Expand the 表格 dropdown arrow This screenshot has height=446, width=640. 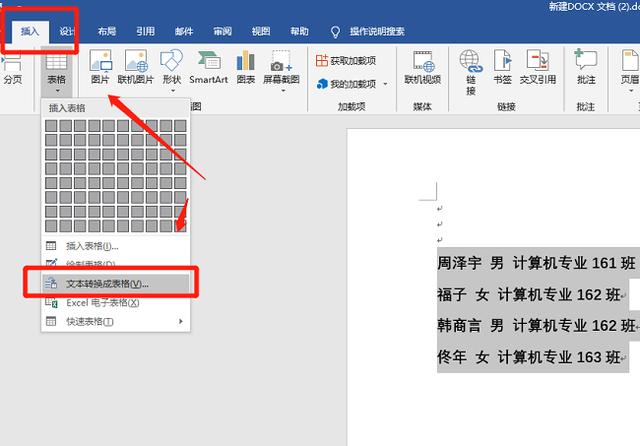(58, 91)
